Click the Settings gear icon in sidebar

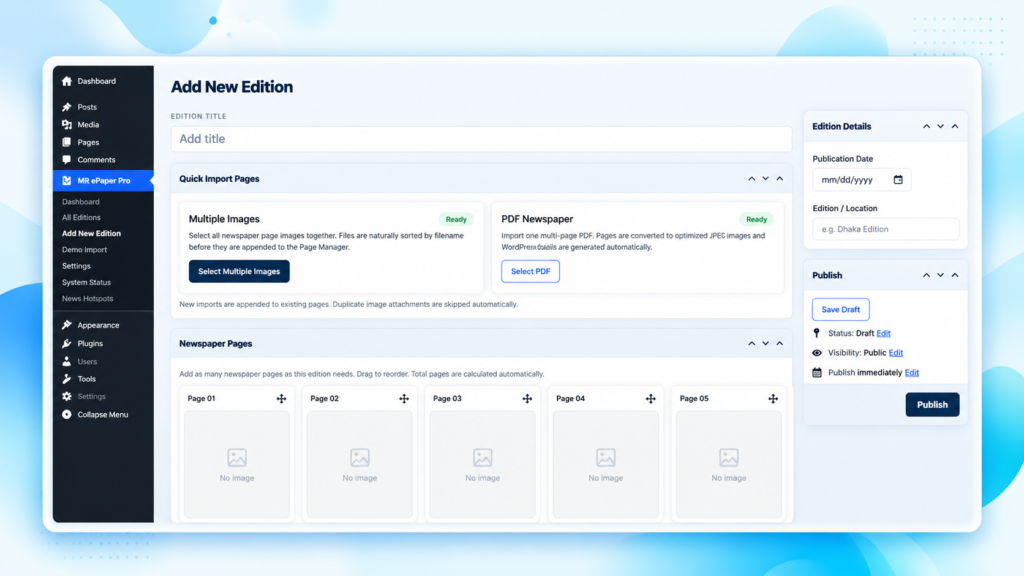pos(67,396)
